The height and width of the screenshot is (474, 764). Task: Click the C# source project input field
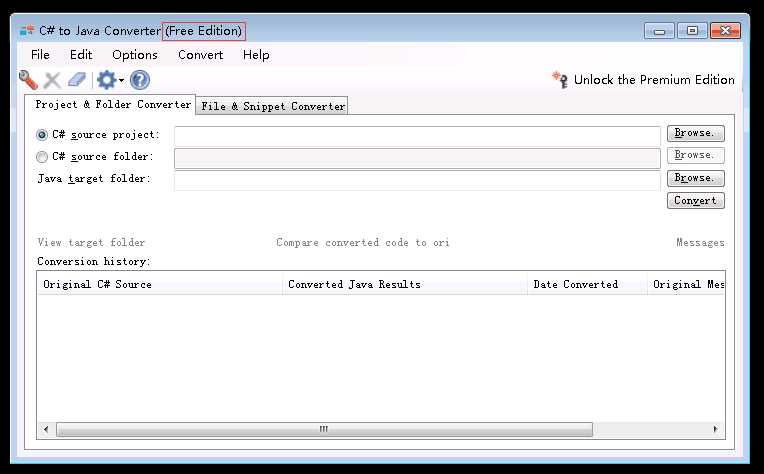417,136
